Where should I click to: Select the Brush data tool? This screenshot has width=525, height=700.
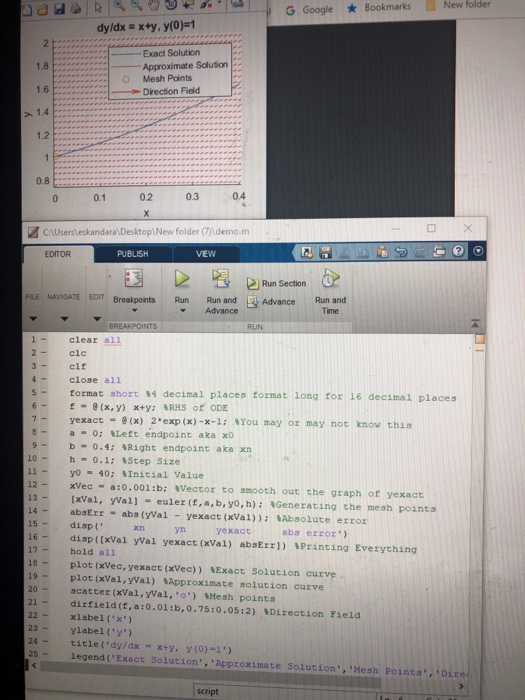[x=206, y=4]
